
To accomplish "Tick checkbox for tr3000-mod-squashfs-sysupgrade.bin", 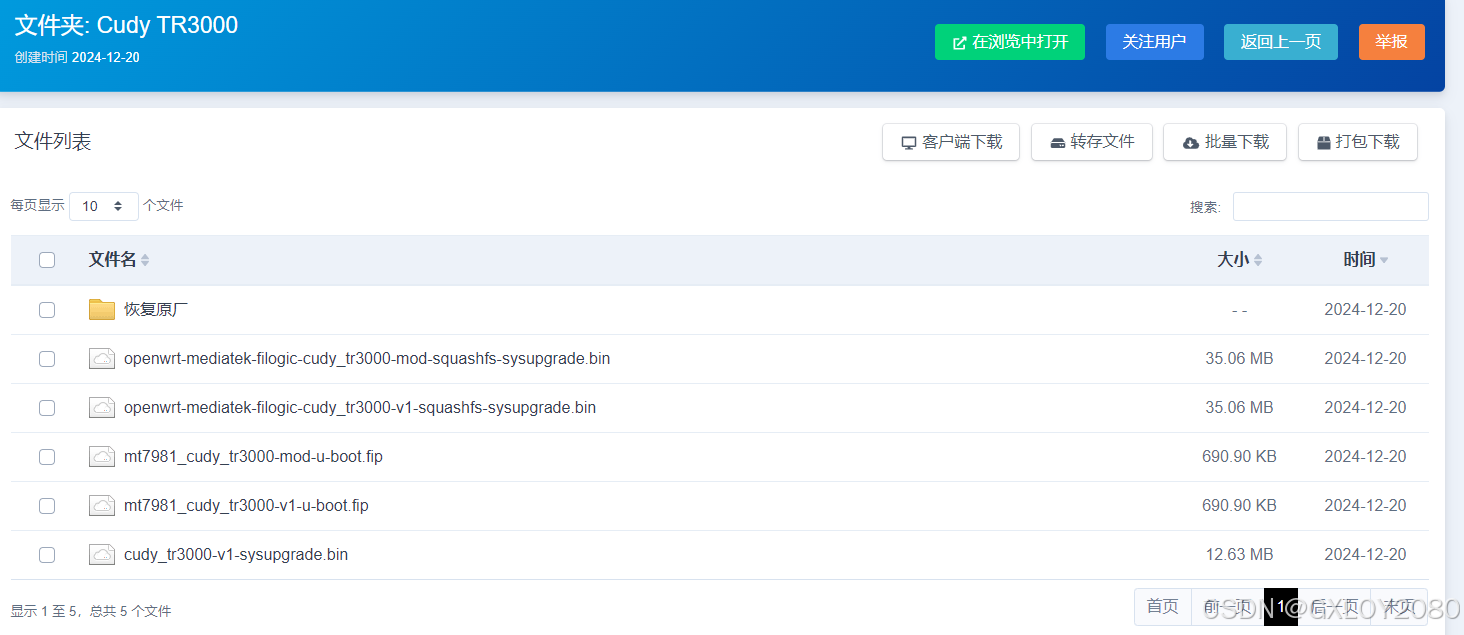I will [x=47, y=359].
